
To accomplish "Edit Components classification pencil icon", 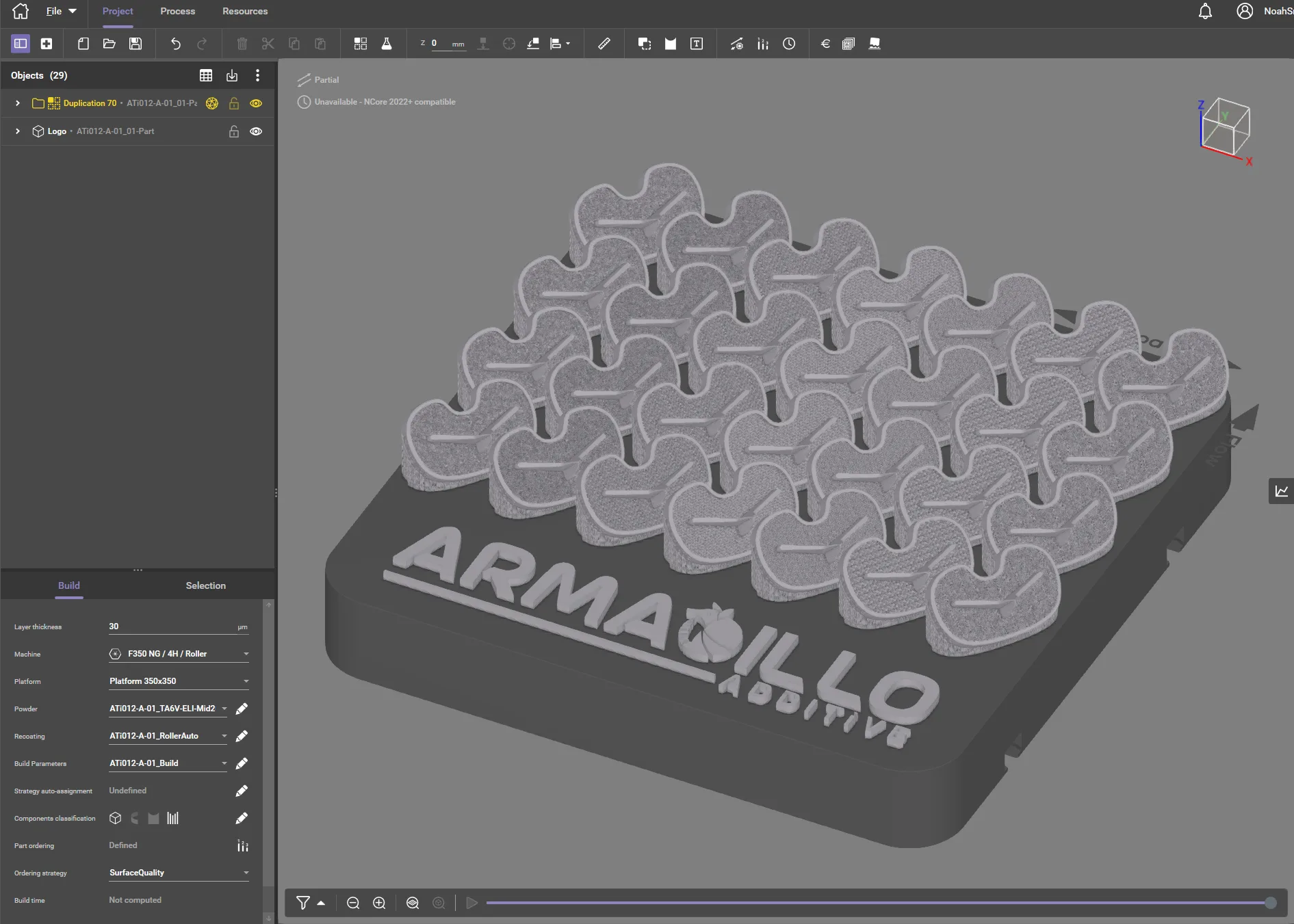I will pos(242,818).
